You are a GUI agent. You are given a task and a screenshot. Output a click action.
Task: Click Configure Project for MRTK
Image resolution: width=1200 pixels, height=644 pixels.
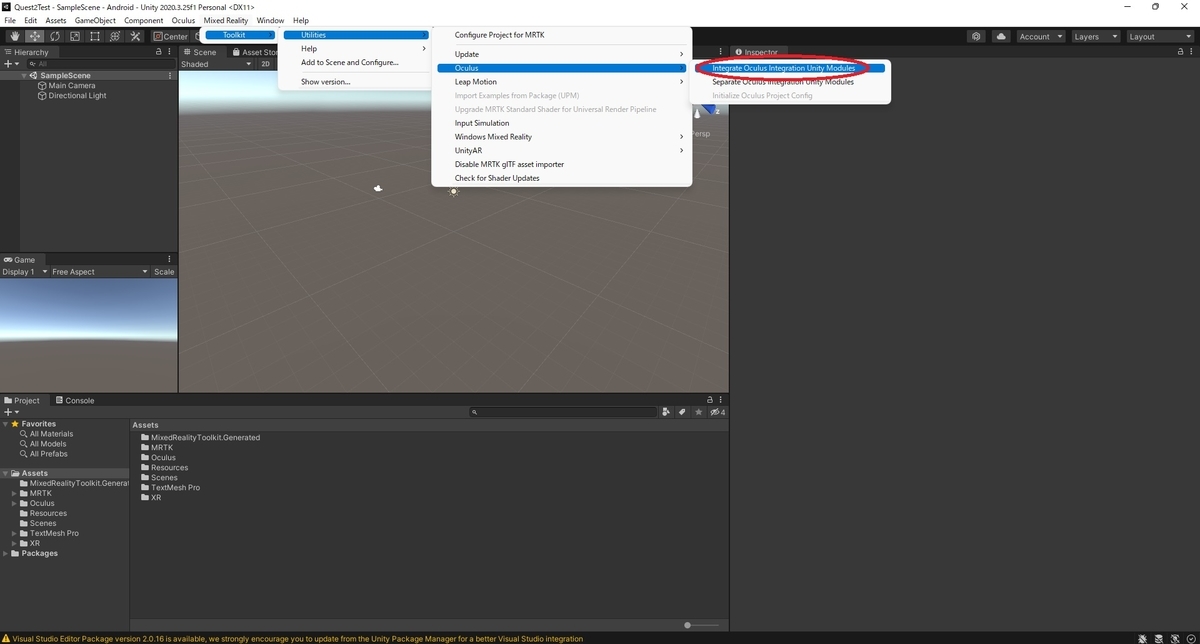coord(562,35)
